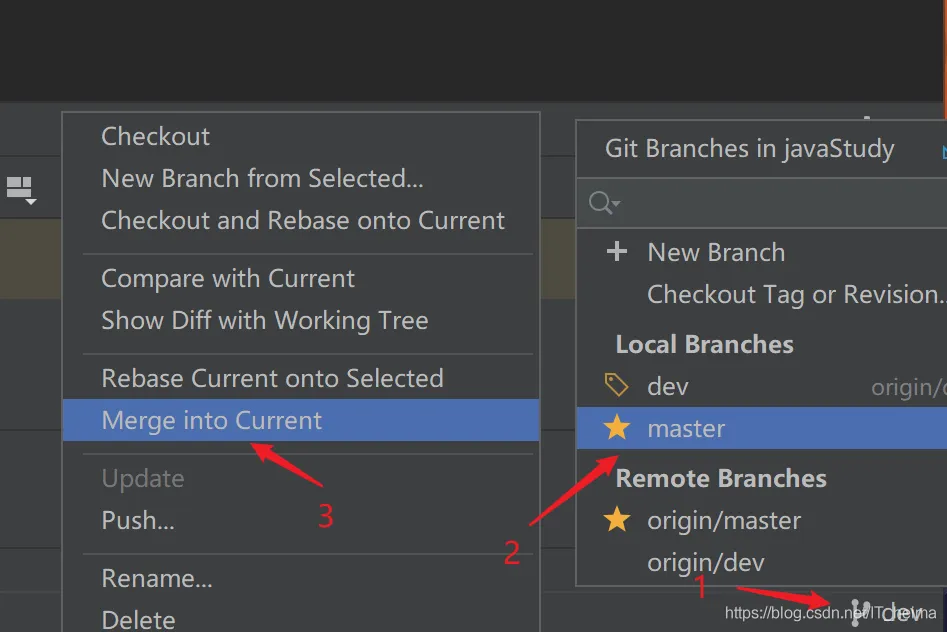Click the Git branch icon in status bar
947x632 pixels.
[860, 611]
